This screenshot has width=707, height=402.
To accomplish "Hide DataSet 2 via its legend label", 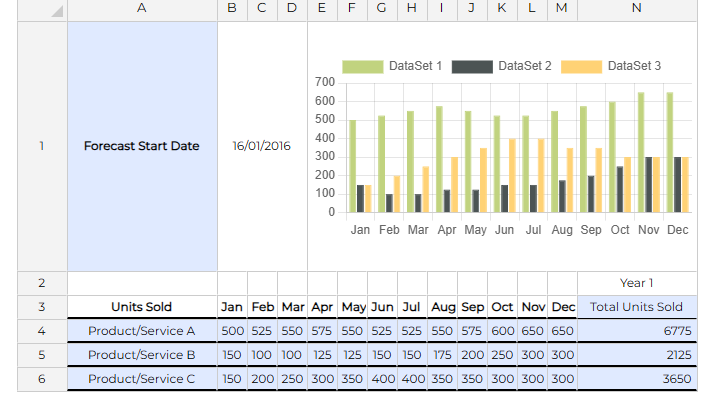I will pyautogui.click(x=524, y=66).
